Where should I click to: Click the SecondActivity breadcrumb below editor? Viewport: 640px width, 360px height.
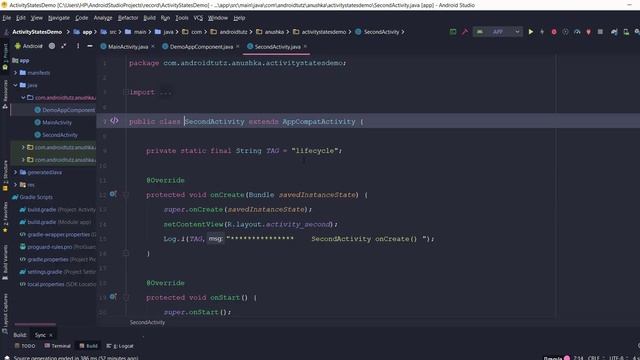point(147,322)
